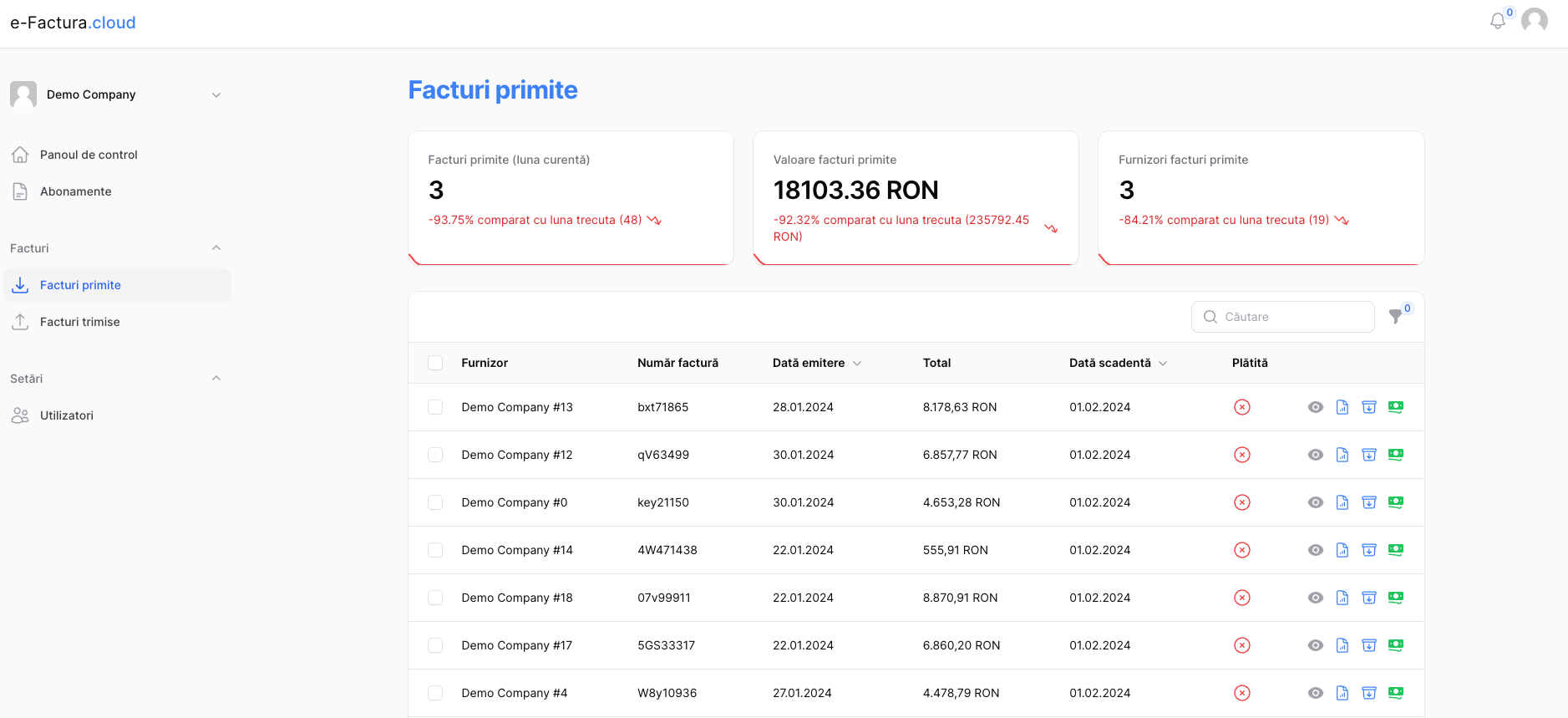
Task: Open the Demo Company switcher dropdown
Action: 117,94
